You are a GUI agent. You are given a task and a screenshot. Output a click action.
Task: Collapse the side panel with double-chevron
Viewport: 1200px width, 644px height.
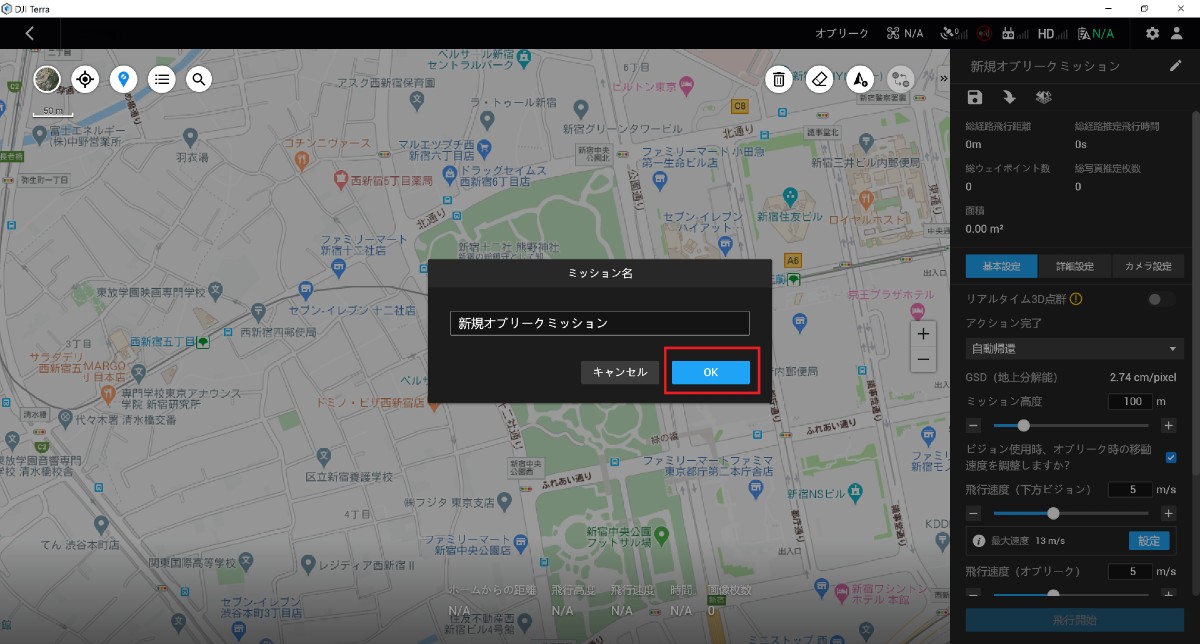(x=943, y=79)
